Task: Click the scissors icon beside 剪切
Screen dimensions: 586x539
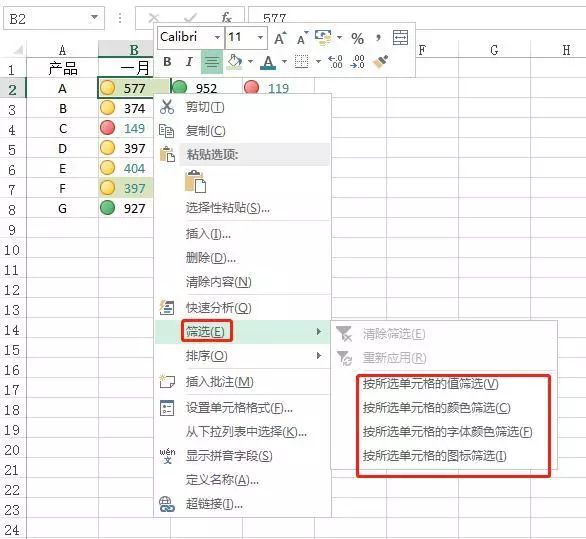Action: point(167,107)
